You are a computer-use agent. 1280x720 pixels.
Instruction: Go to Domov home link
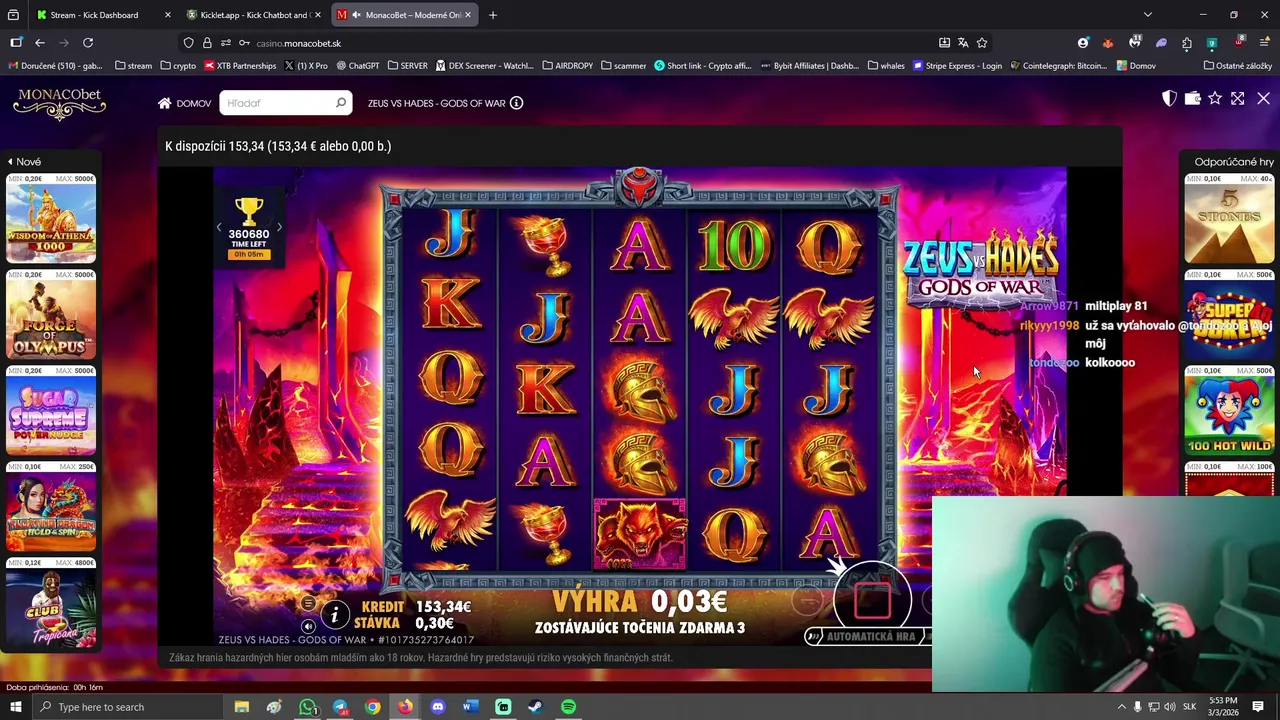184,103
